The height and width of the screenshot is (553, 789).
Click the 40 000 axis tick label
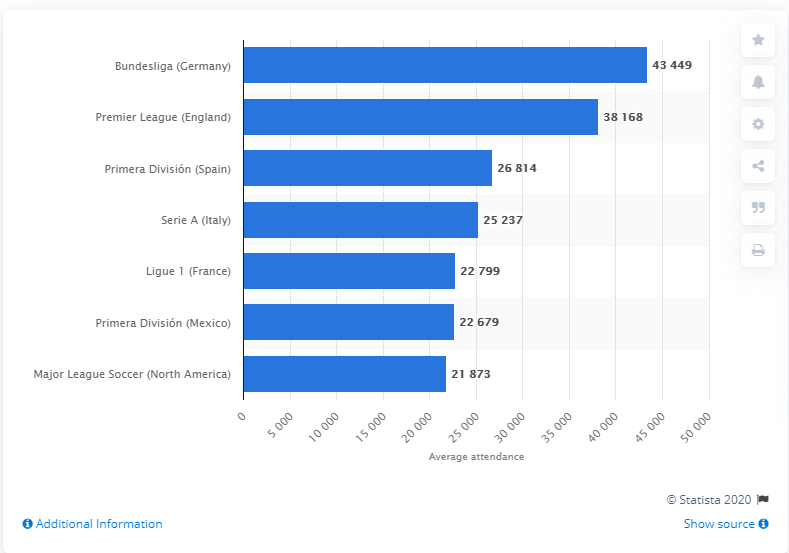coord(603,427)
